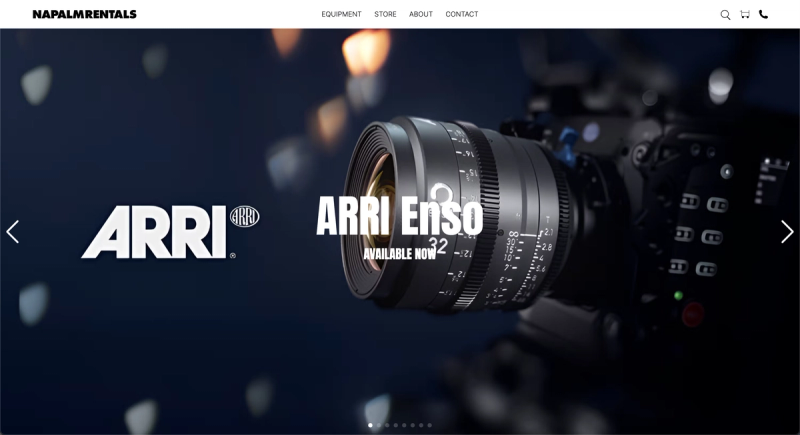The image size is (800, 435).
Task: Select the seventh carousel dot
Action: coord(421,425)
